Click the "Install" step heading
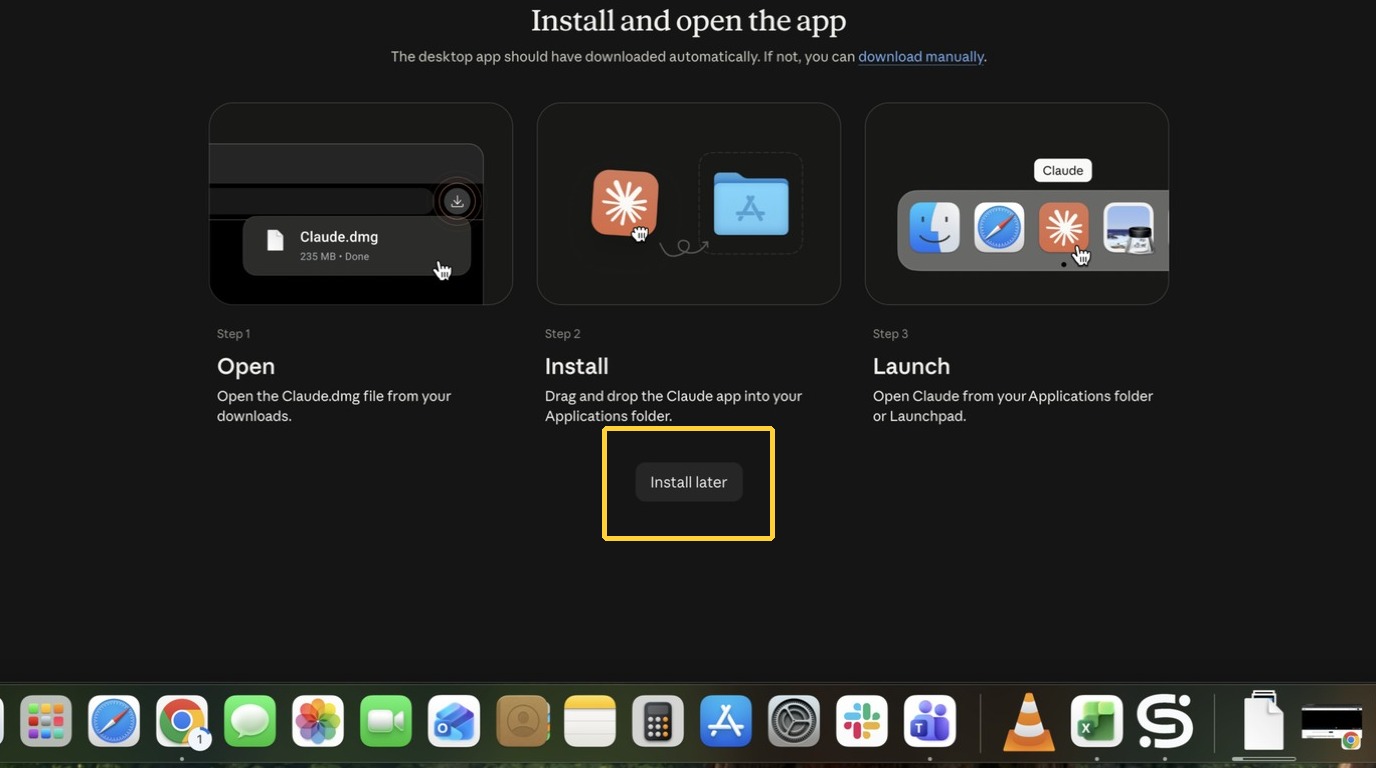 [577, 366]
